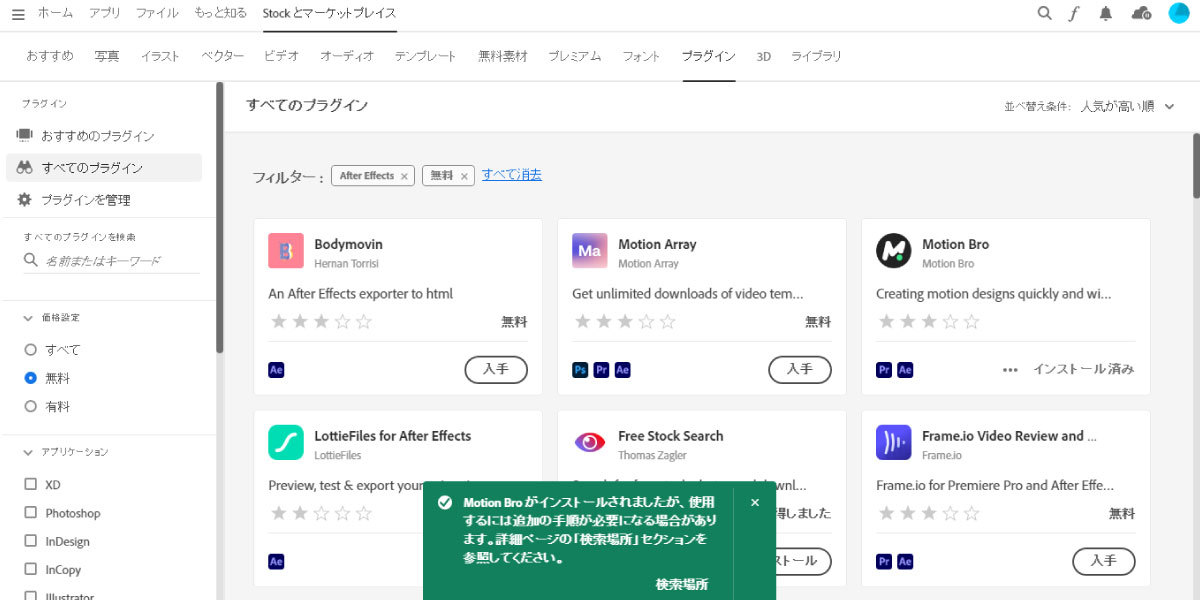The height and width of the screenshot is (600, 1200).
Task: Select the 無料 price radio button
Action: pyautogui.click(x=31, y=378)
